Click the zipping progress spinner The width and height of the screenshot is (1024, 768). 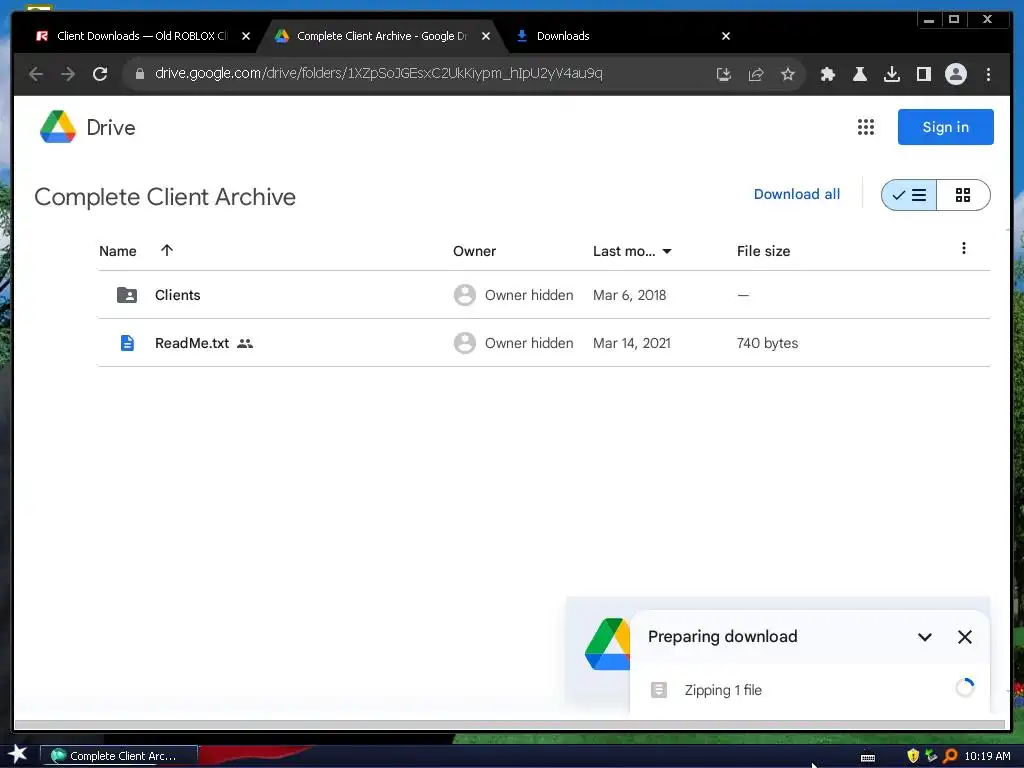pyautogui.click(x=965, y=688)
